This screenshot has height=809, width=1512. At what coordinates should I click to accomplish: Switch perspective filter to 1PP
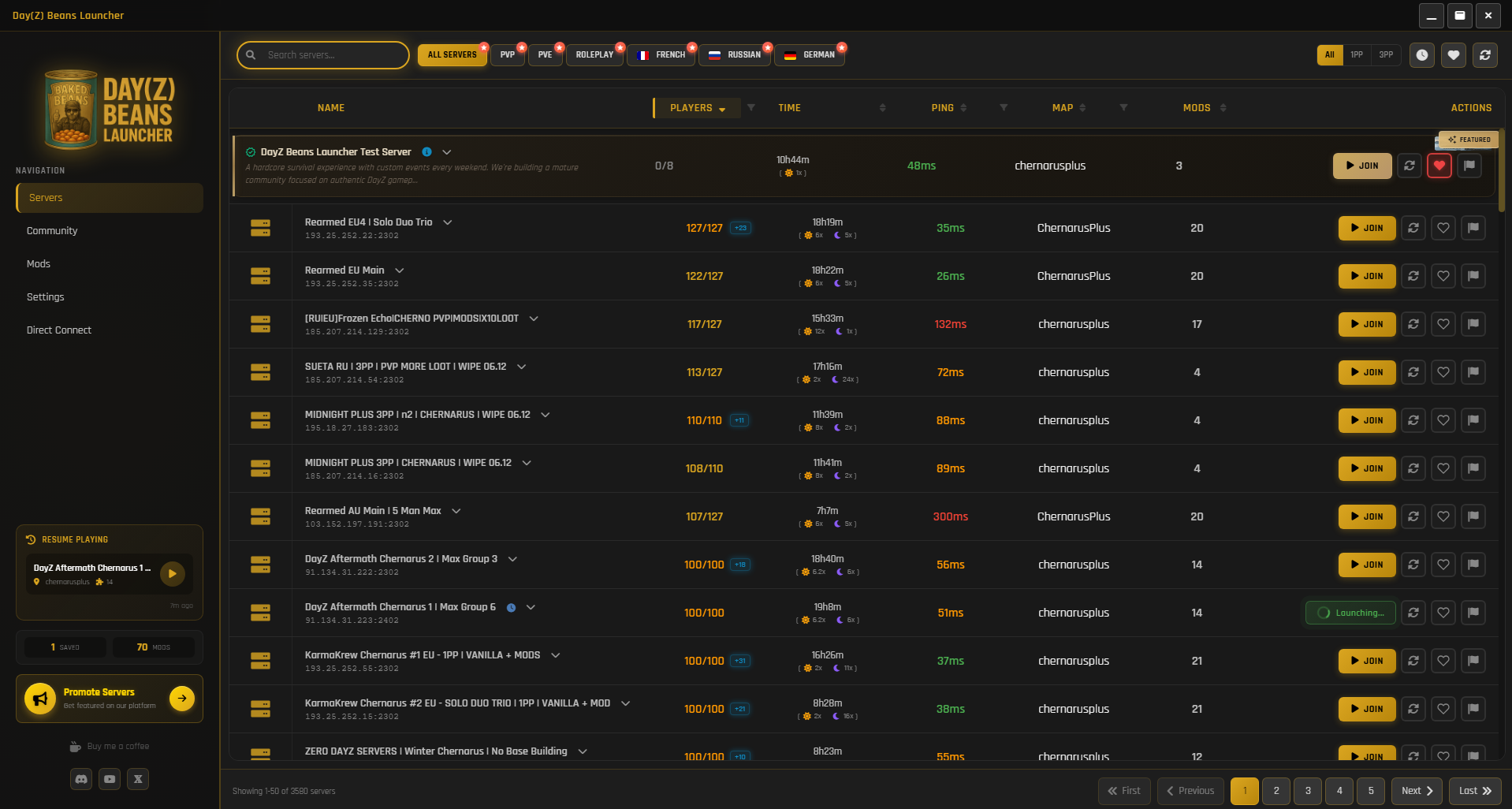1357,55
